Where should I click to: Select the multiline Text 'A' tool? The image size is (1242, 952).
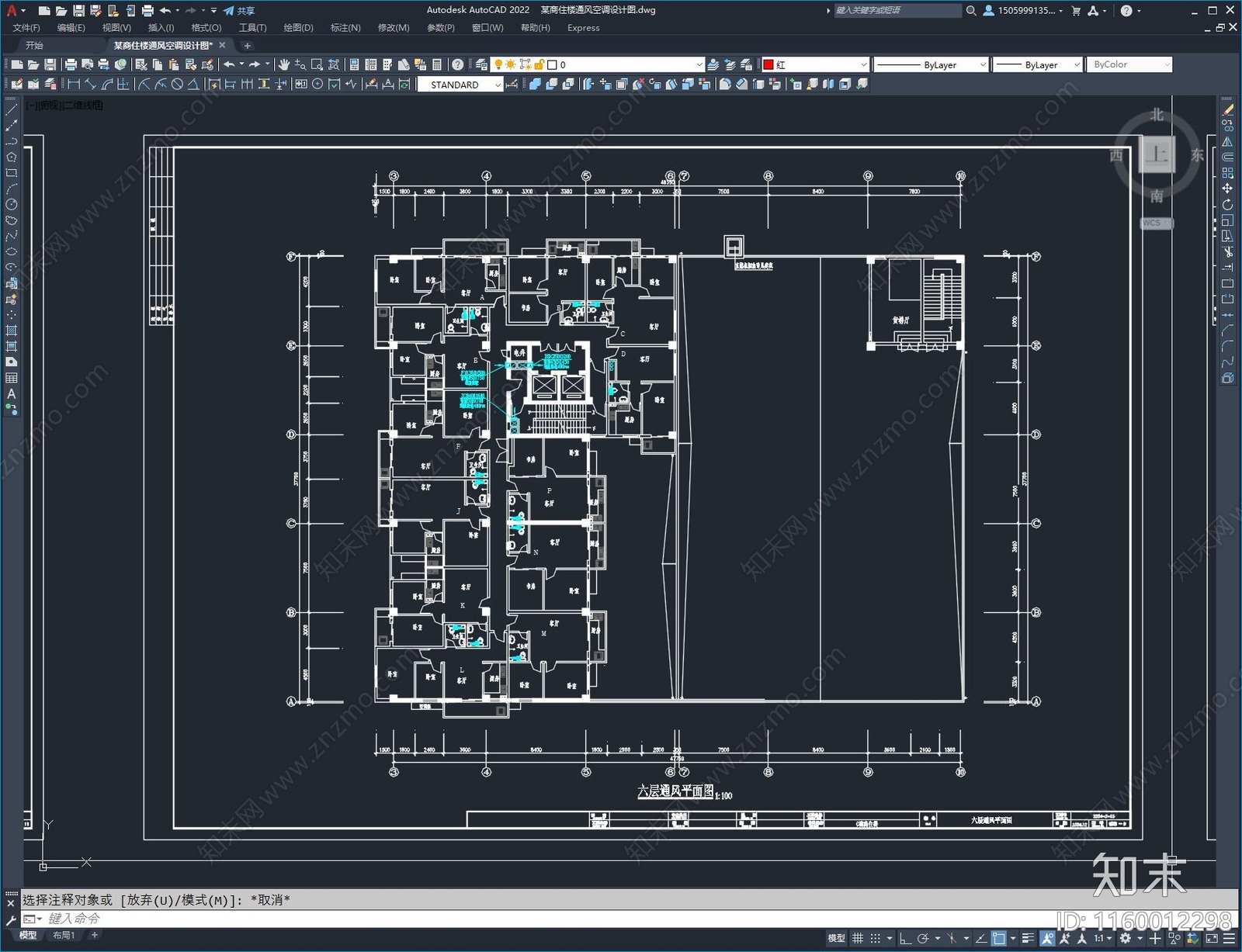point(12,393)
